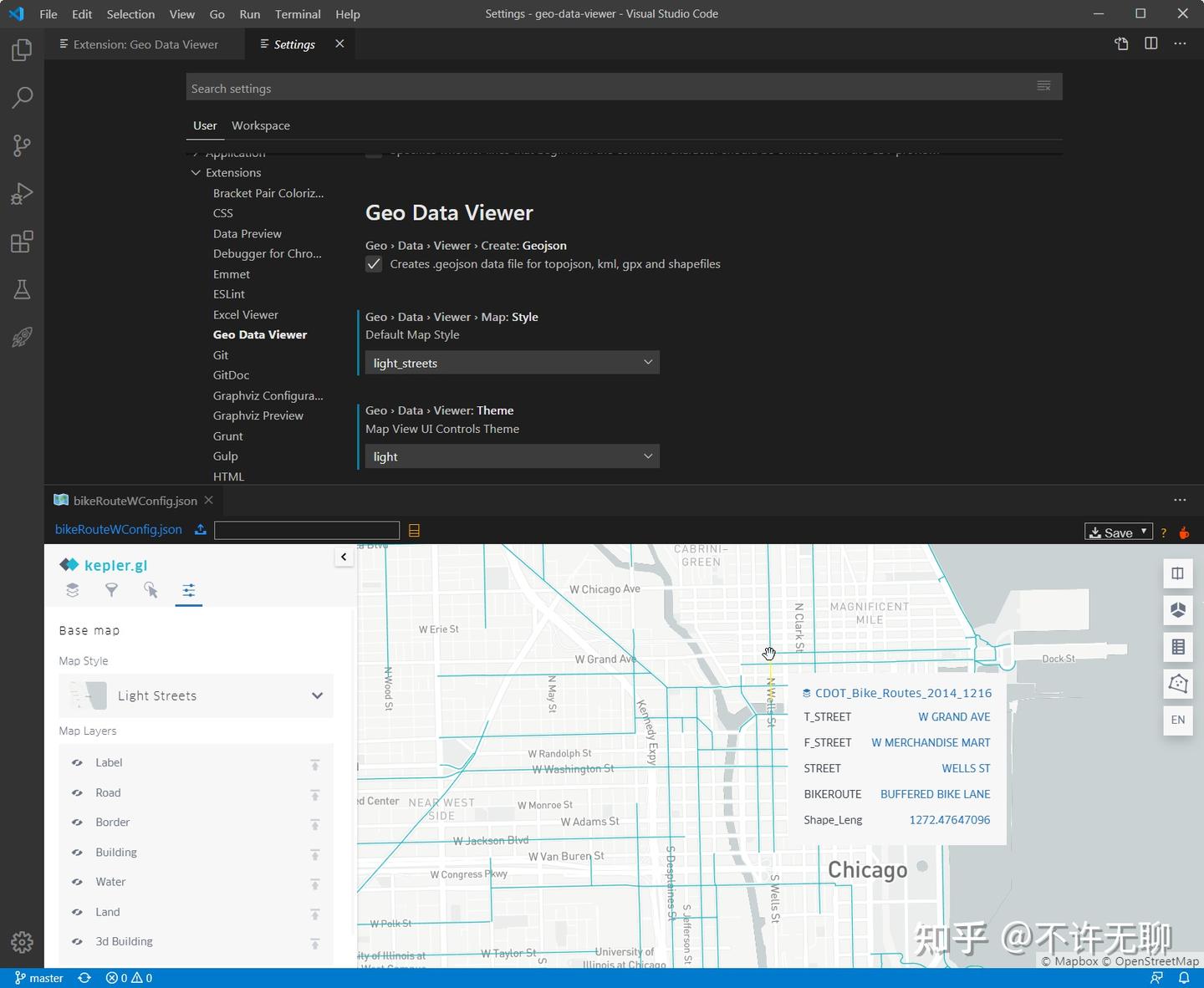
Task: Open the Map Style light_streets dropdown
Action: tap(513, 363)
